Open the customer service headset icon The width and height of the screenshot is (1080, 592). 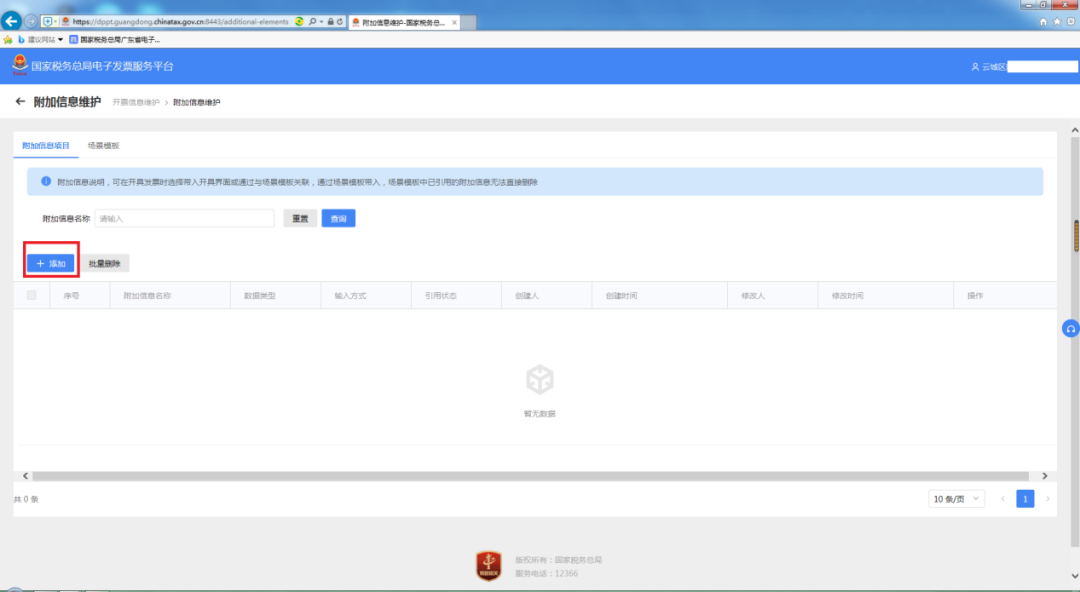click(x=1070, y=329)
